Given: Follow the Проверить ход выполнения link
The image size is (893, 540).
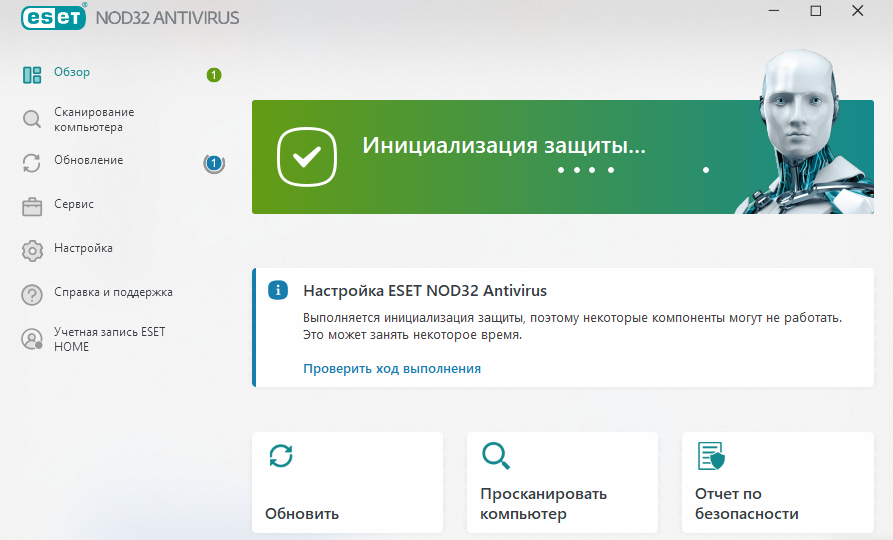Looking at the screenshot, I should click(392, 369).
